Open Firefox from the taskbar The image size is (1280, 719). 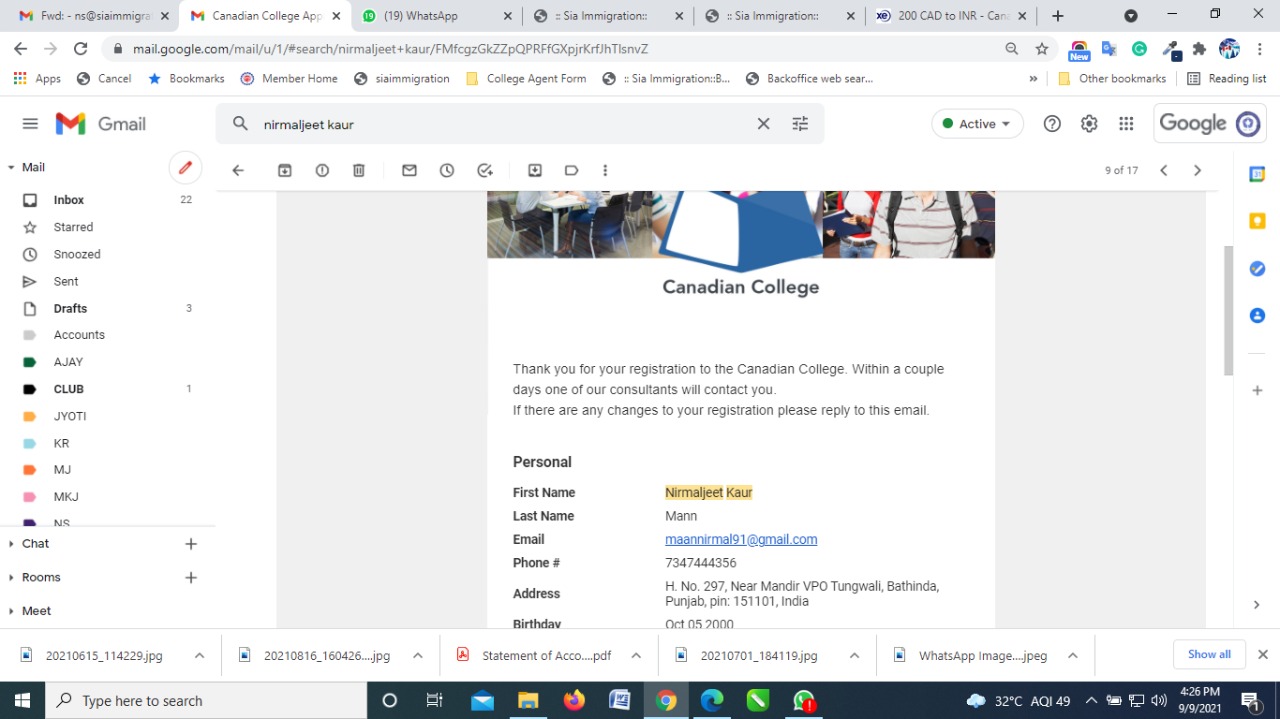[x=574, y=700]
